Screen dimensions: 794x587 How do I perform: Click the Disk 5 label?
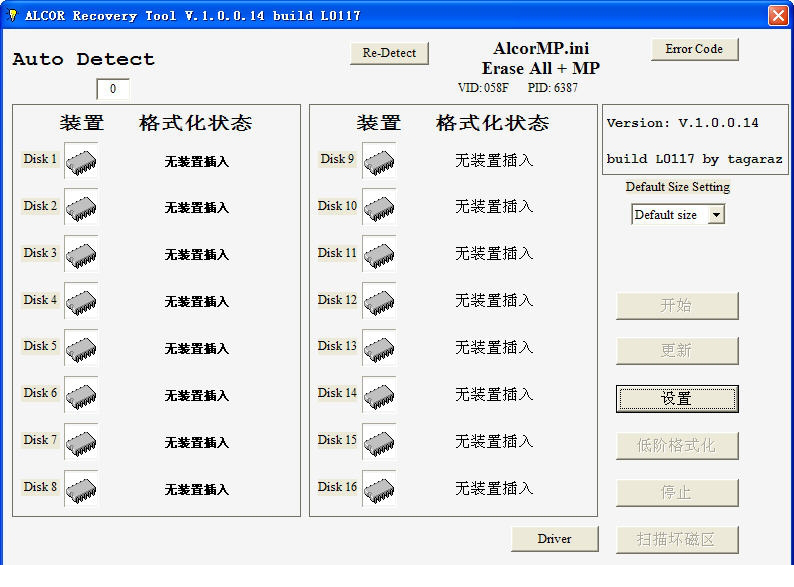click(40, 346)
